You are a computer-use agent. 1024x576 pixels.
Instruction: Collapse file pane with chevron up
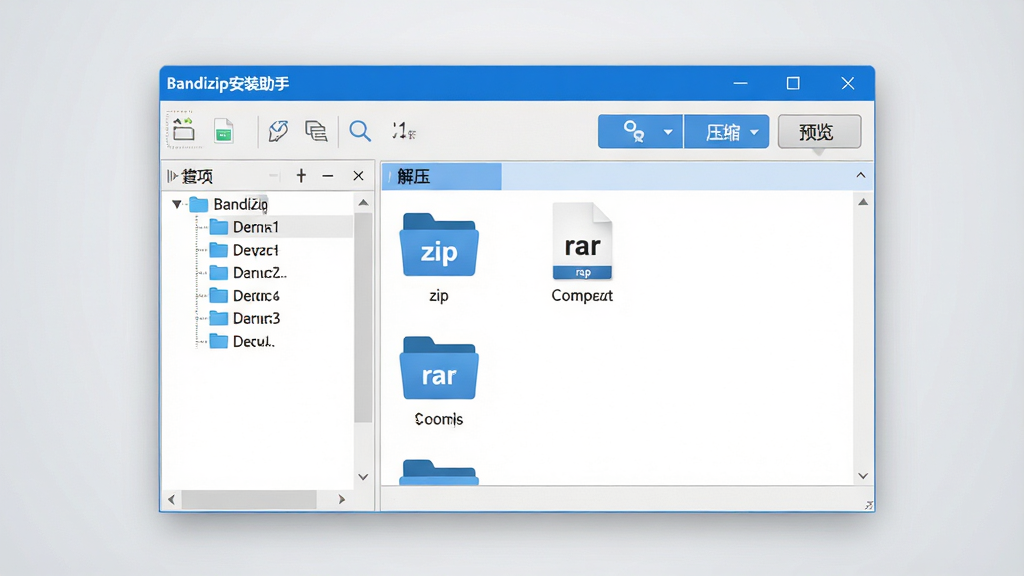[861, 175]
